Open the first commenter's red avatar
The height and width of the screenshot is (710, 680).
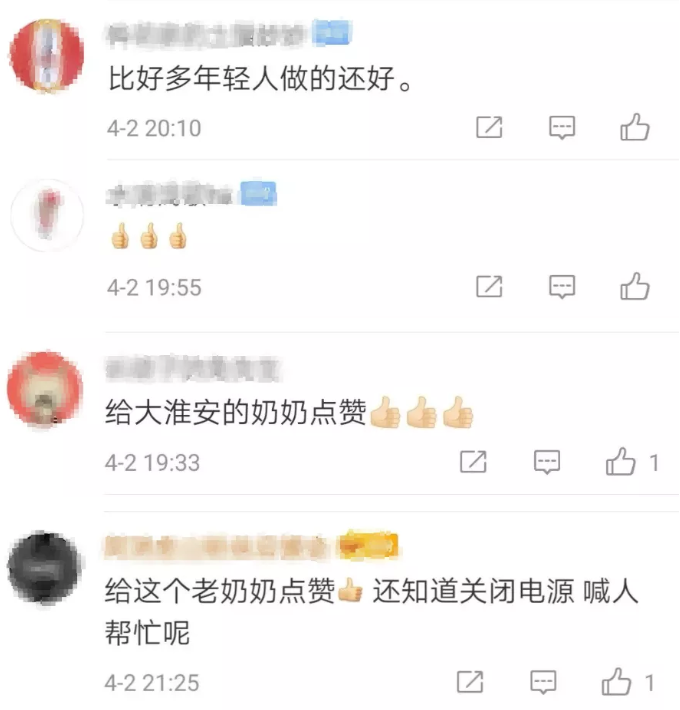[x=46, y=55]
